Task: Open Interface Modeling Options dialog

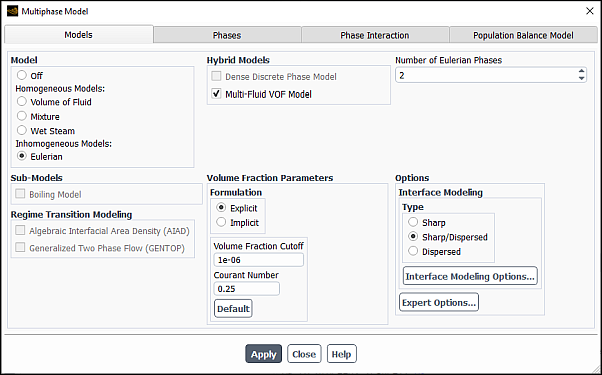Action: pos(470,276)
